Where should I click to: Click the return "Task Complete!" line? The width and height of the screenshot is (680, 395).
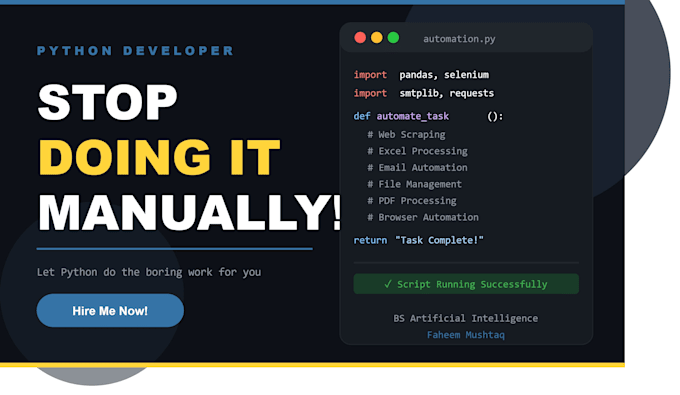[x=418, y=240]
